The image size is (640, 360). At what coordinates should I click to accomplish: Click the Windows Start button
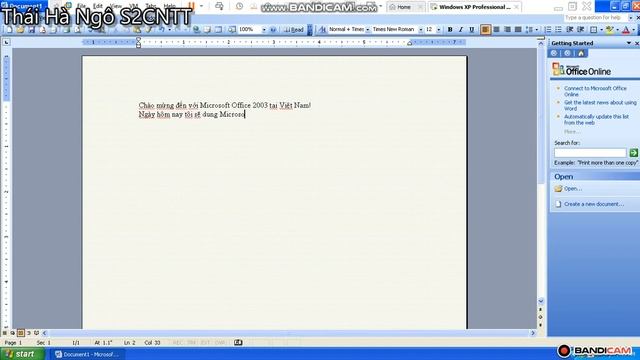pos(22,354)
